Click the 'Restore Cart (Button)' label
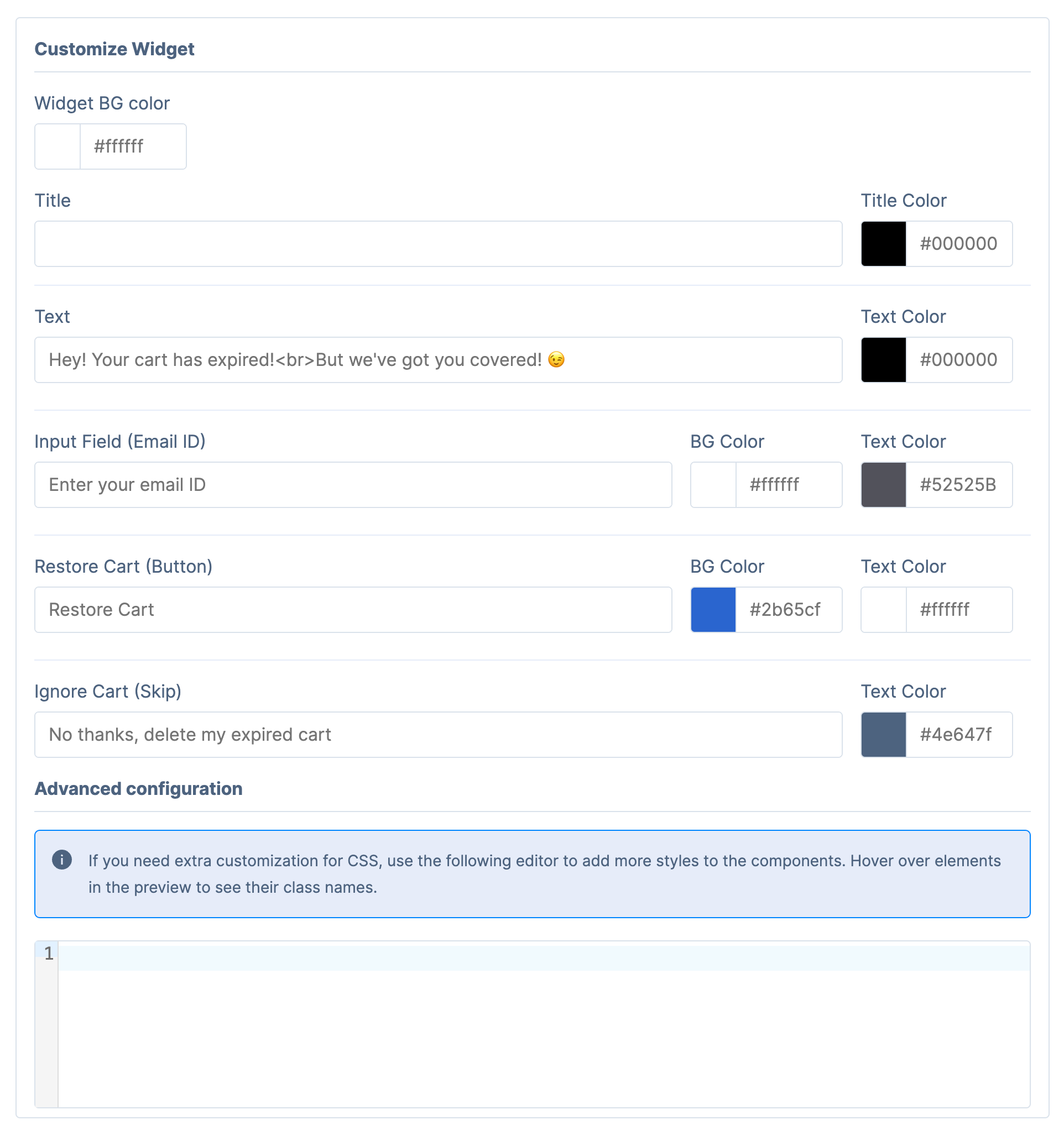The image size is (1064, 1136). [123, 567]
